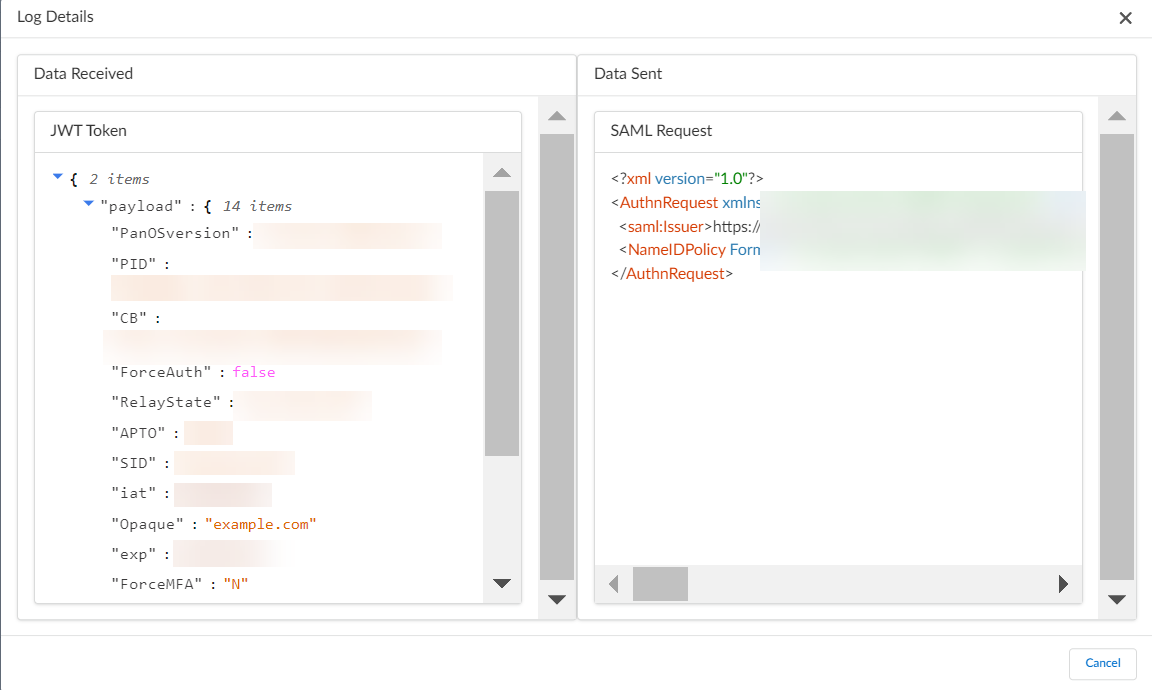Click JWT Token inner scroll up arrow

(502, 173)
